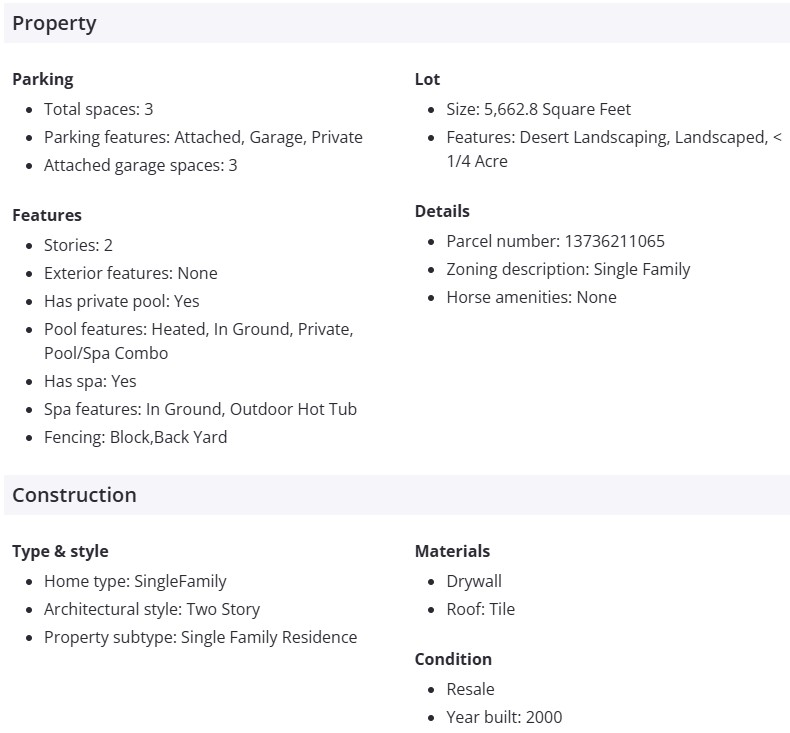This screenshot has height=733, width=790.
Task: Click Parcel number 13736211065
Action: tap(555, 241)
